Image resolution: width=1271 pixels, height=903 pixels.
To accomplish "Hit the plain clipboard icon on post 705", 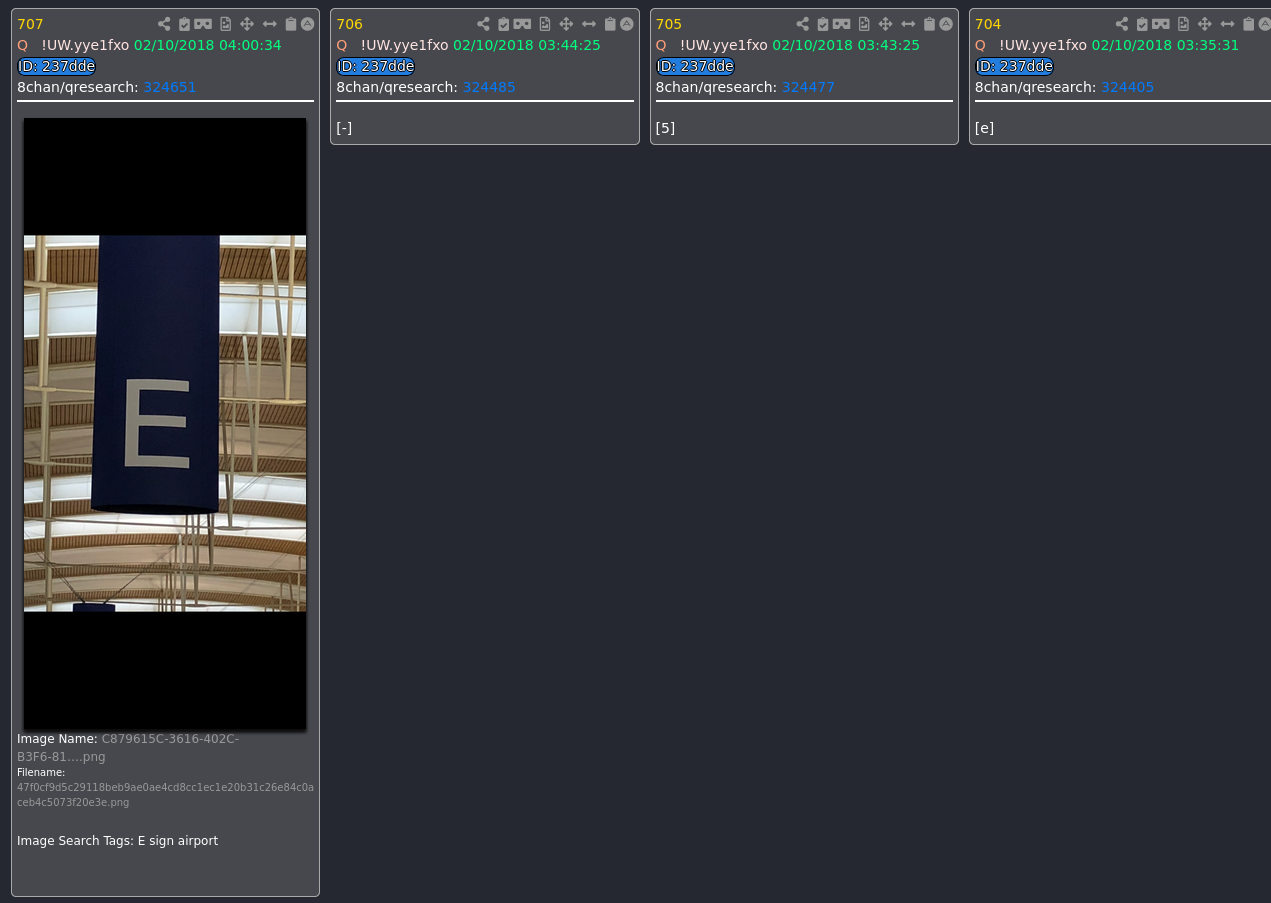I will (929, 24).
